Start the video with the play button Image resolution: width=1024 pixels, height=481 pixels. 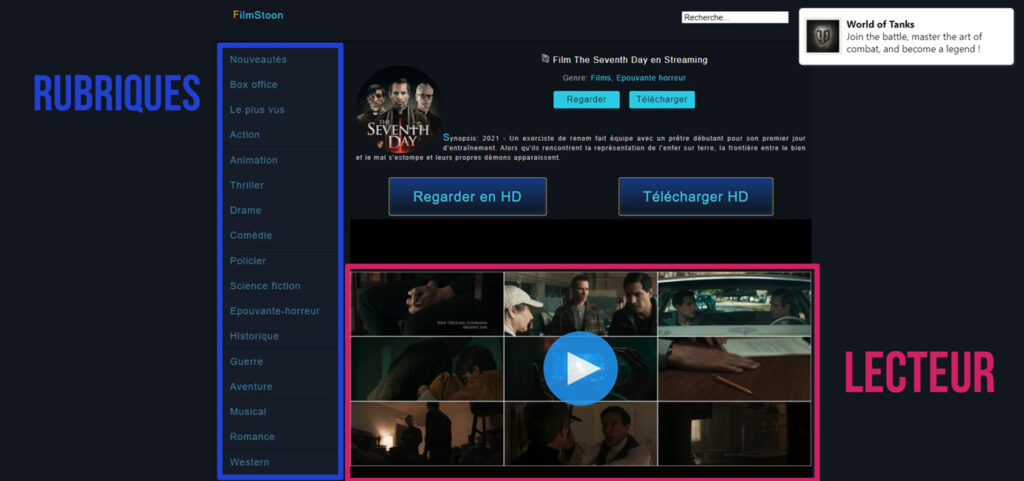(580, 369)
